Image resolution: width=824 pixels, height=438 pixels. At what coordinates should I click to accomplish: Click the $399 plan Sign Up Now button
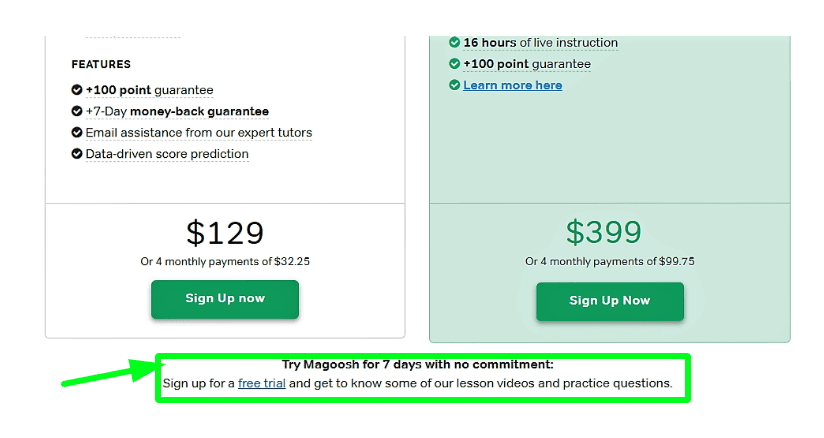(x=609, y=301)
